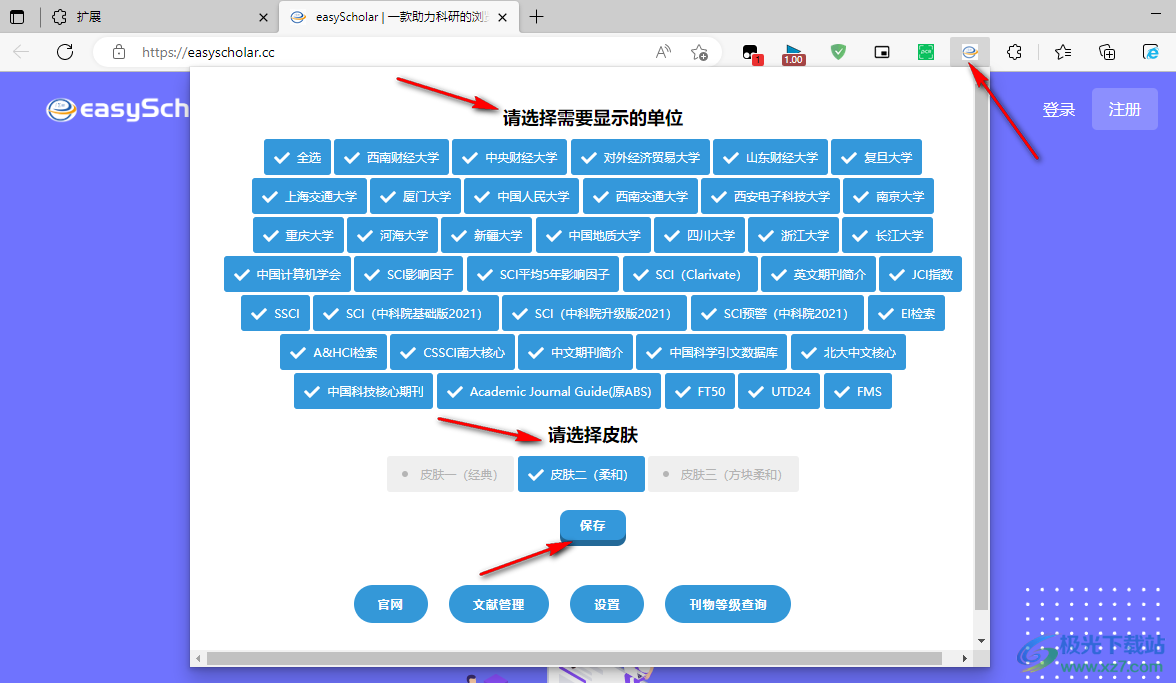The width and height of the screenshot is (1176, 683).
Task: Toggle EI检索 checkbox
Action: pos(906,313)
